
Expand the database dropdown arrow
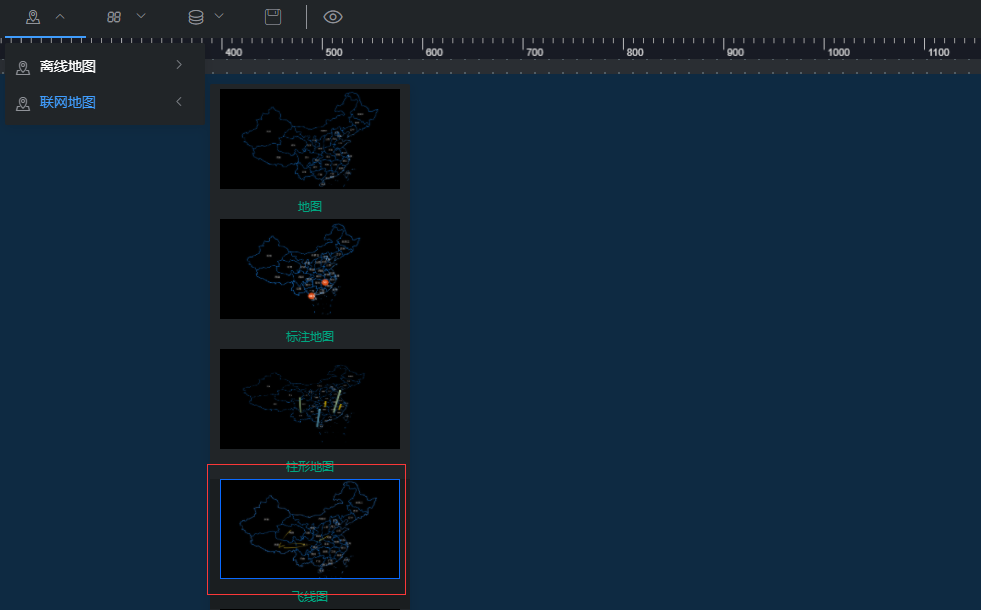(219, 16)
